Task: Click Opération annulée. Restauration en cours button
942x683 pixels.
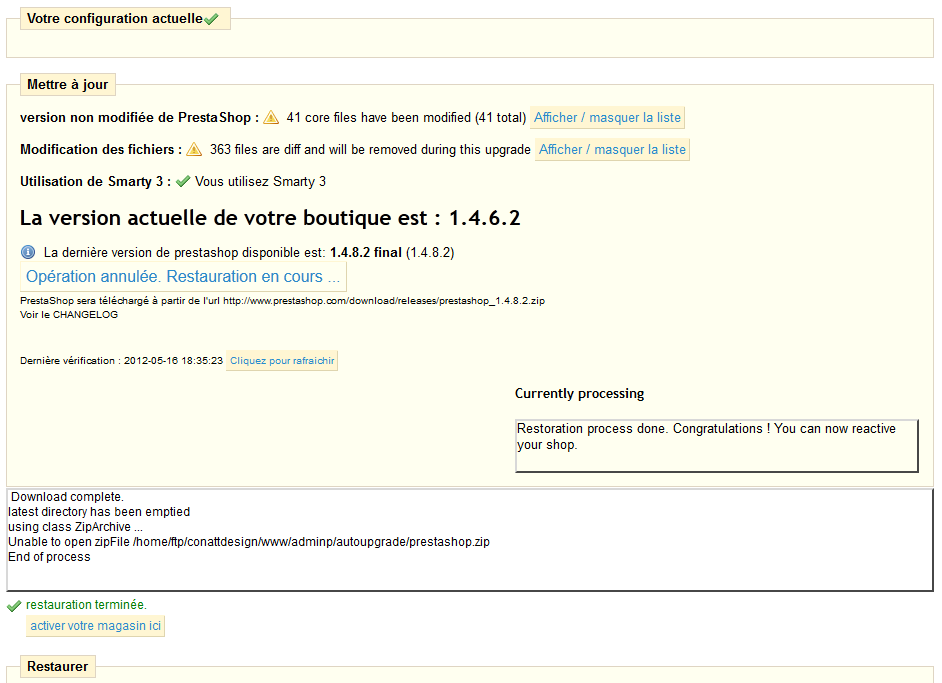Action: 183,276
